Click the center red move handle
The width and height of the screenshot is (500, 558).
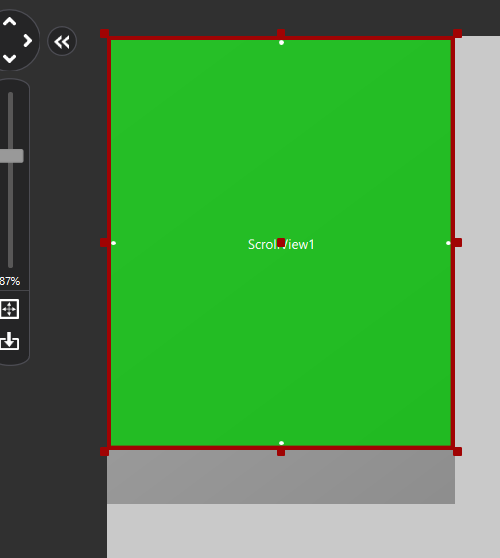pos(281,243)
